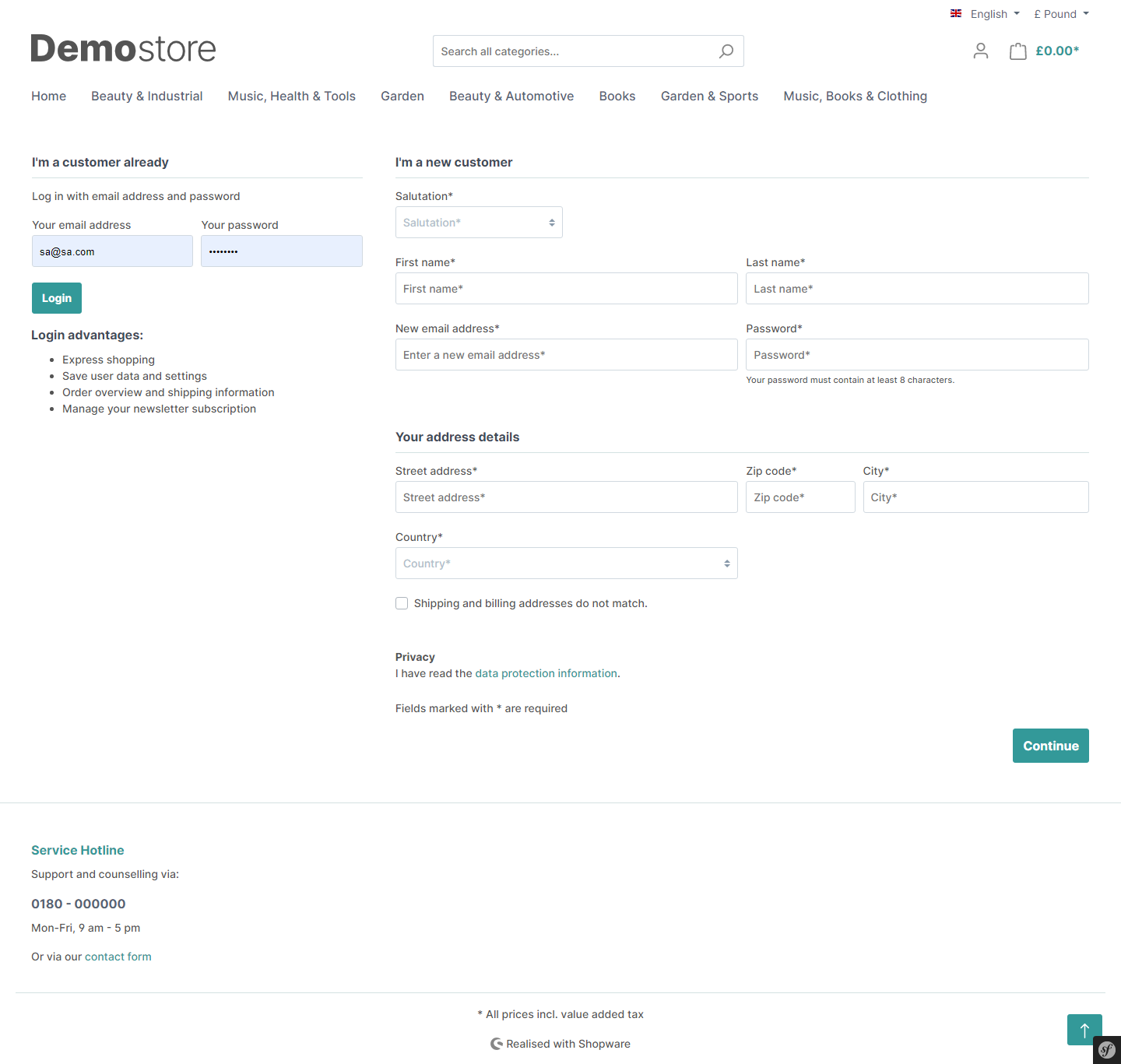1121x1064 pixels.
Task: Click the £0.00* cart total
Action: [1057, 51]
